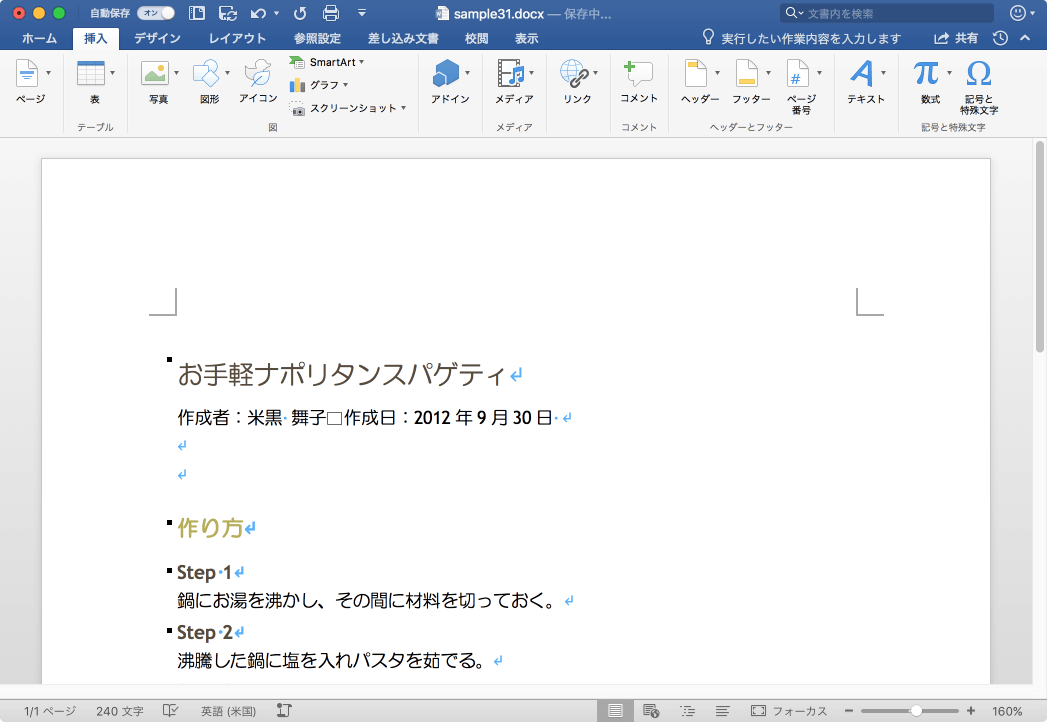Image resolution: width=1047 pixels, height=722 pixels.
Task: Insert a photo with 写真 icon
Action: coord(155,74)
